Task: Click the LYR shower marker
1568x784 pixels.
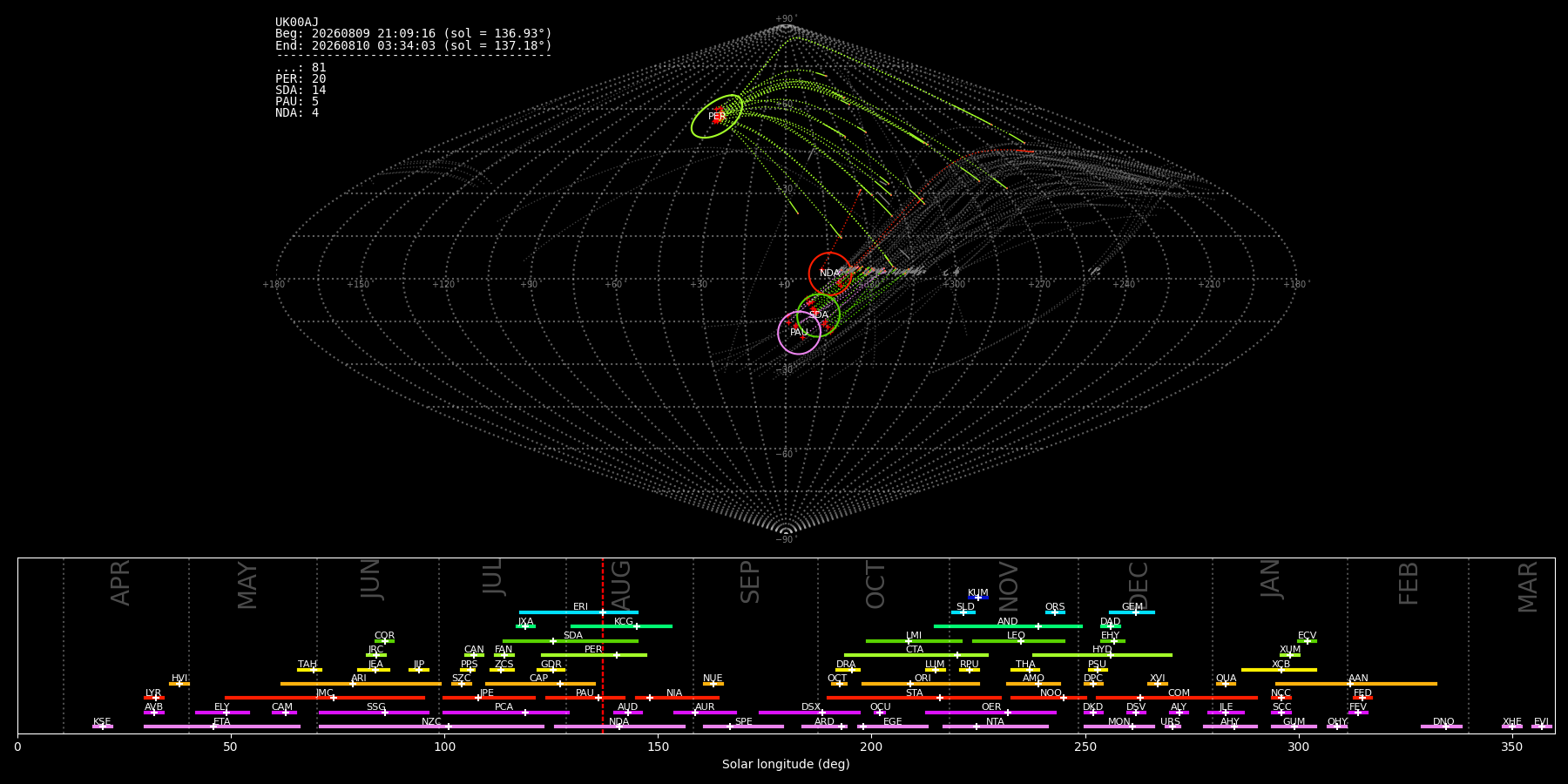Action: coord(154,698)
